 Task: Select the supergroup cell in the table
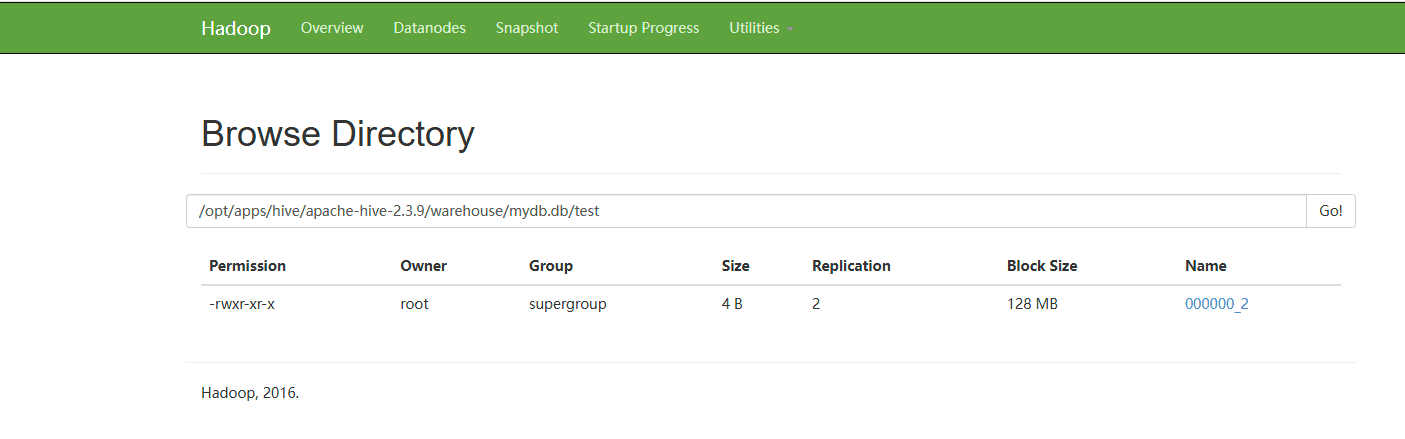(568, 304)
